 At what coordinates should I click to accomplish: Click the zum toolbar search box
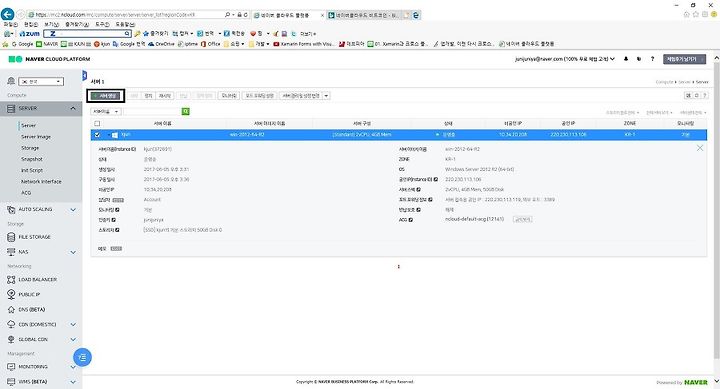pos(87,34)
